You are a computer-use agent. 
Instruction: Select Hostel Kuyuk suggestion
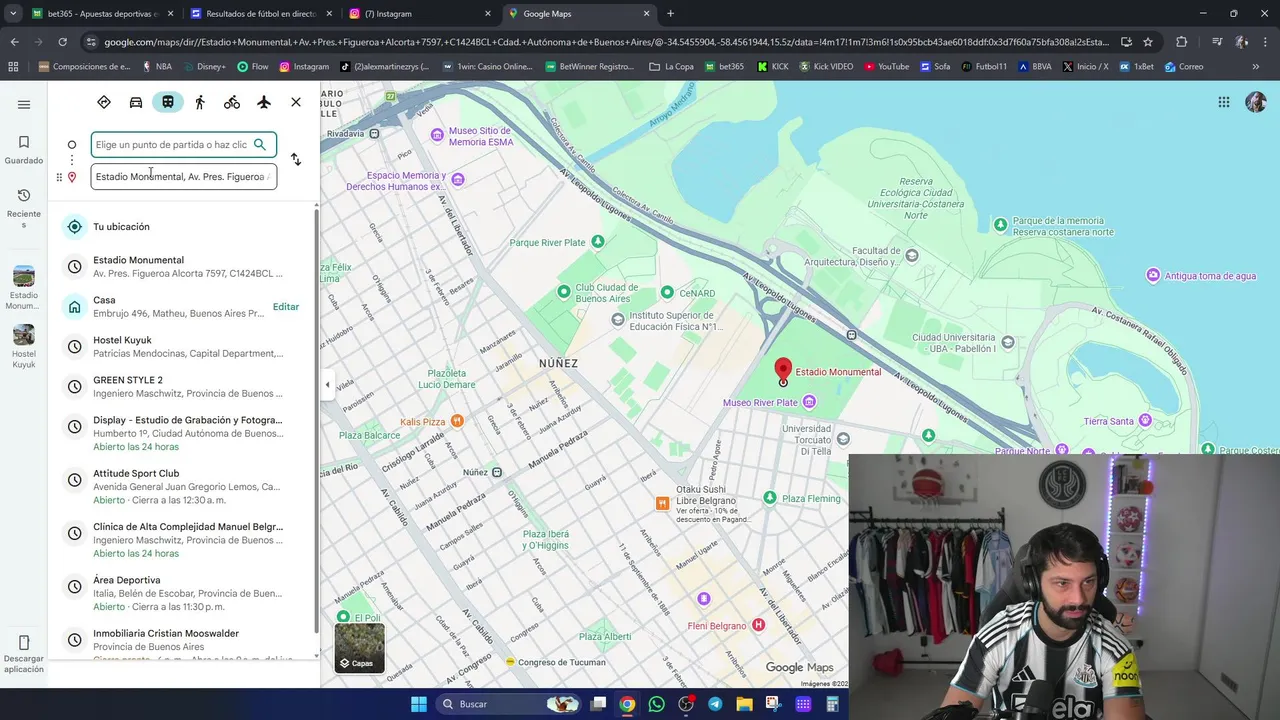pos(183,346)
